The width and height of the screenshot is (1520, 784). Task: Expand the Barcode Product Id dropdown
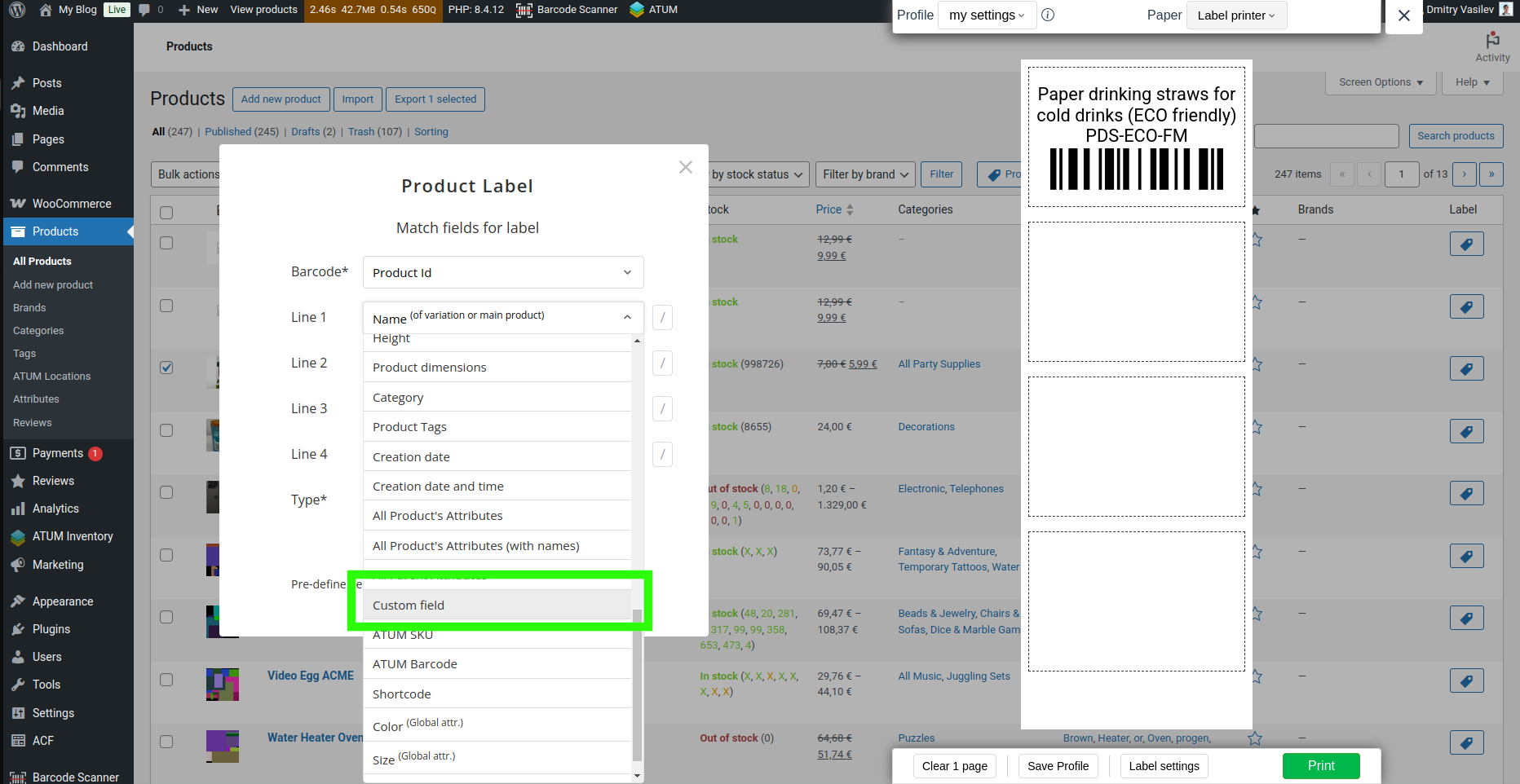pyautogui.click(x=502, y=272)
